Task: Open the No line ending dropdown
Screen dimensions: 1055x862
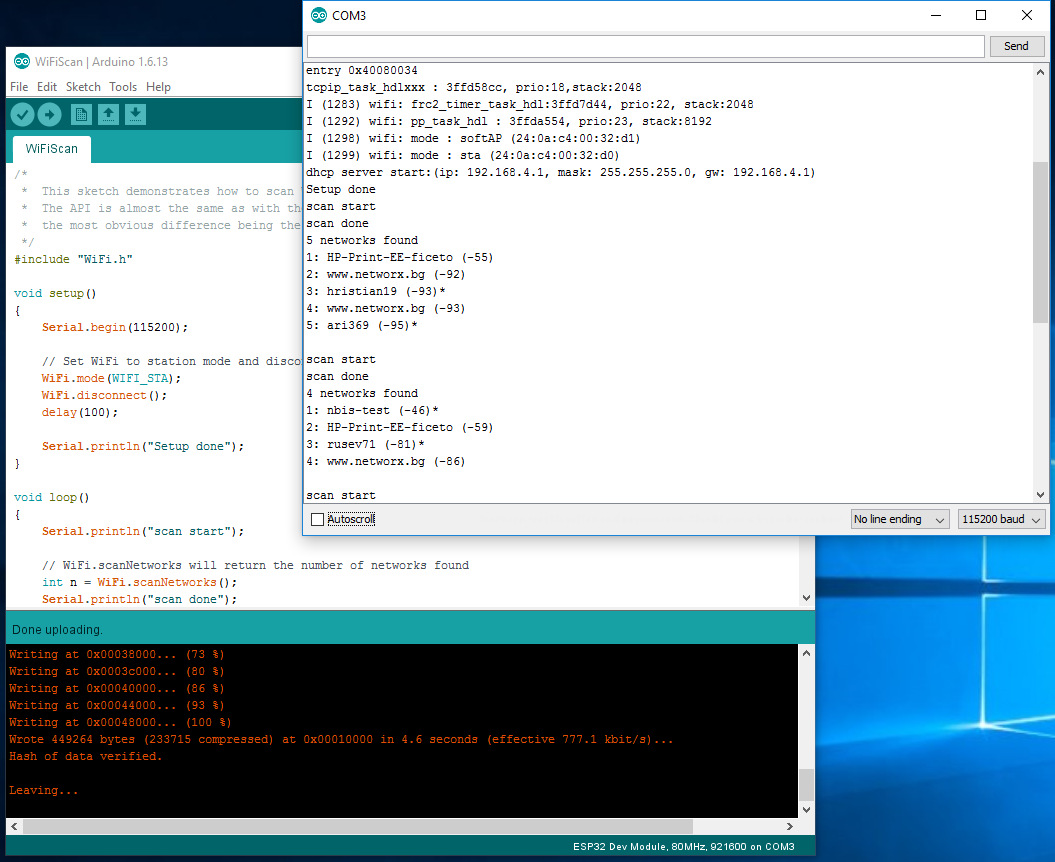Action: [x=899, y=518]
